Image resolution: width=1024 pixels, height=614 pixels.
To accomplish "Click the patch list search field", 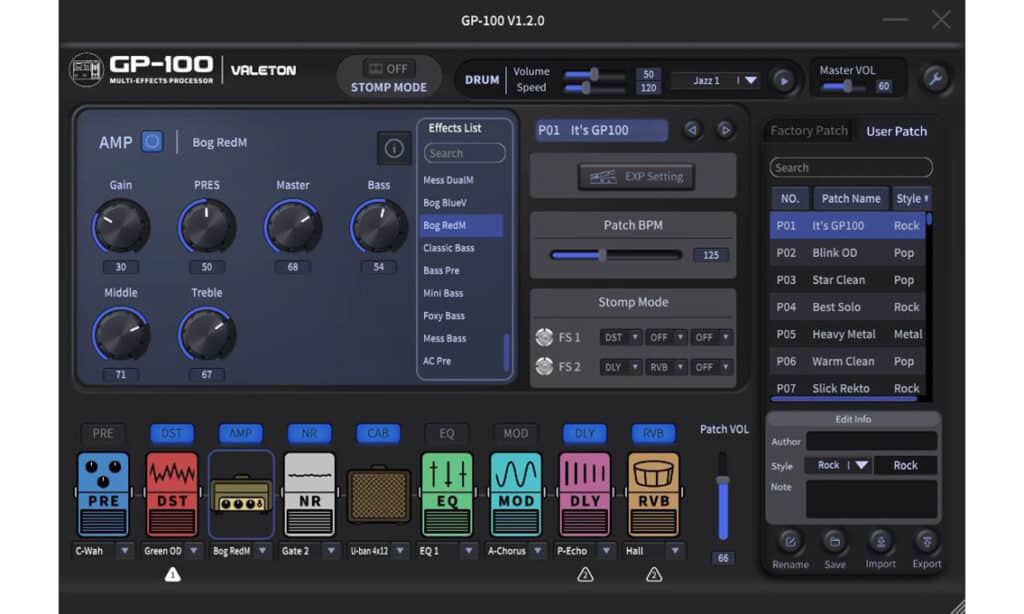I will 851,168.
